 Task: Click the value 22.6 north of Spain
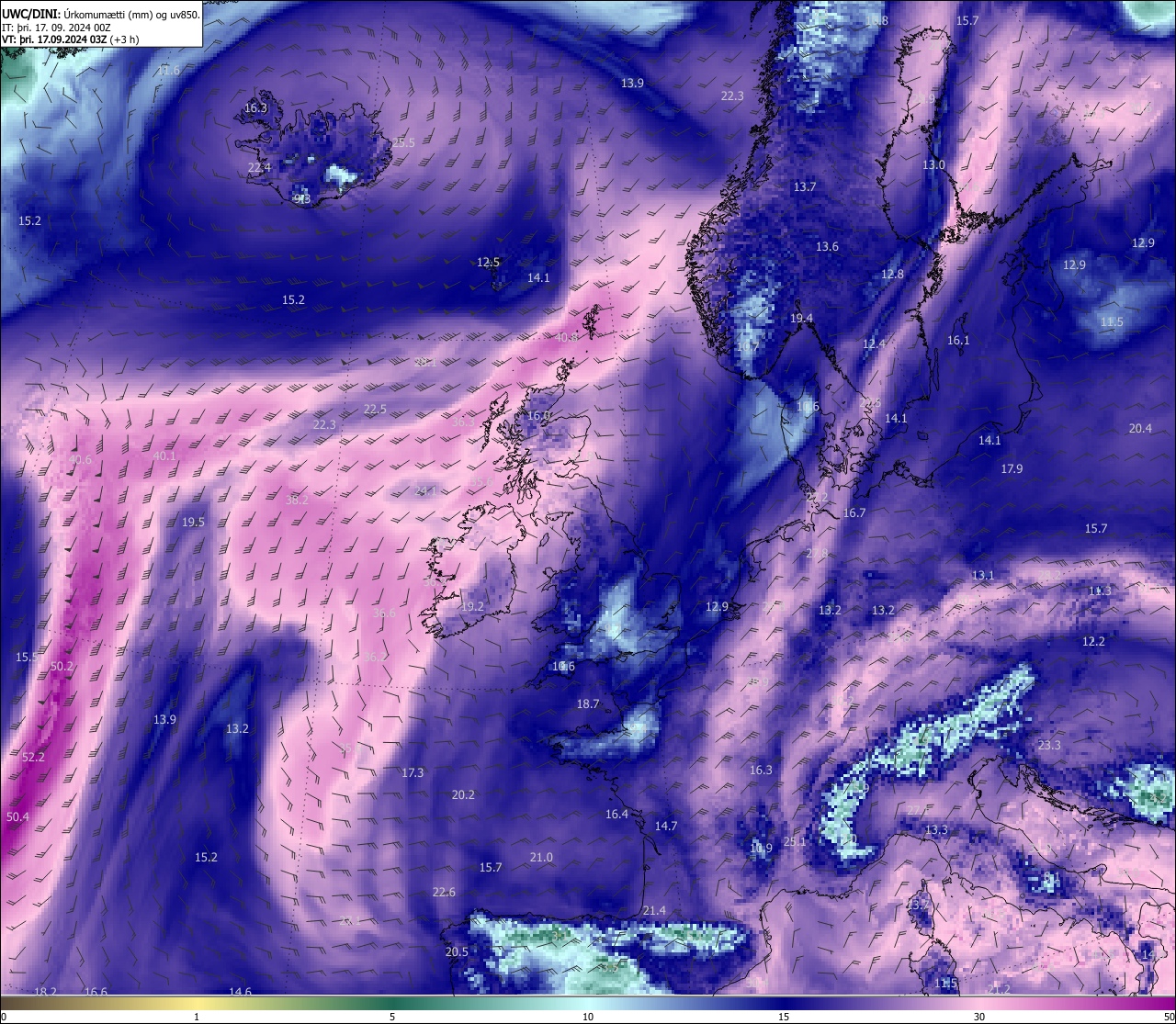click(444, 892)
